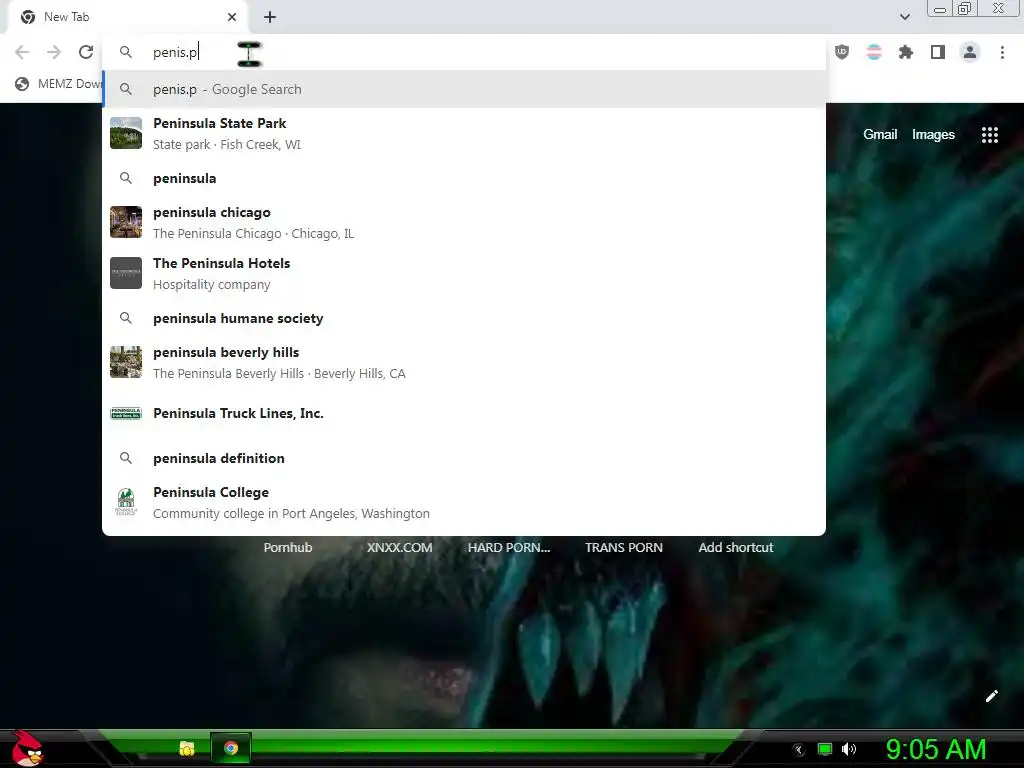This screenshot has height=768, width=1024.
Task: Click the Peninsula College logo thumbnail
Action: click(x=126, y=502)
